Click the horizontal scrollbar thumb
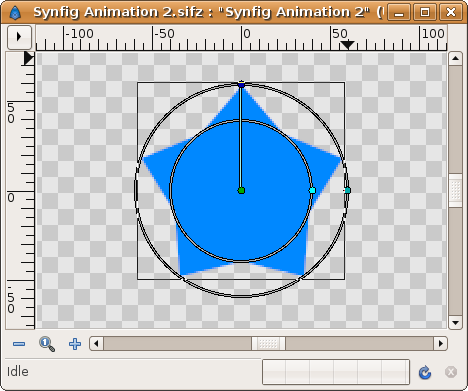The height and width of the screenshot is (391, 468). (x=268, y=343)
